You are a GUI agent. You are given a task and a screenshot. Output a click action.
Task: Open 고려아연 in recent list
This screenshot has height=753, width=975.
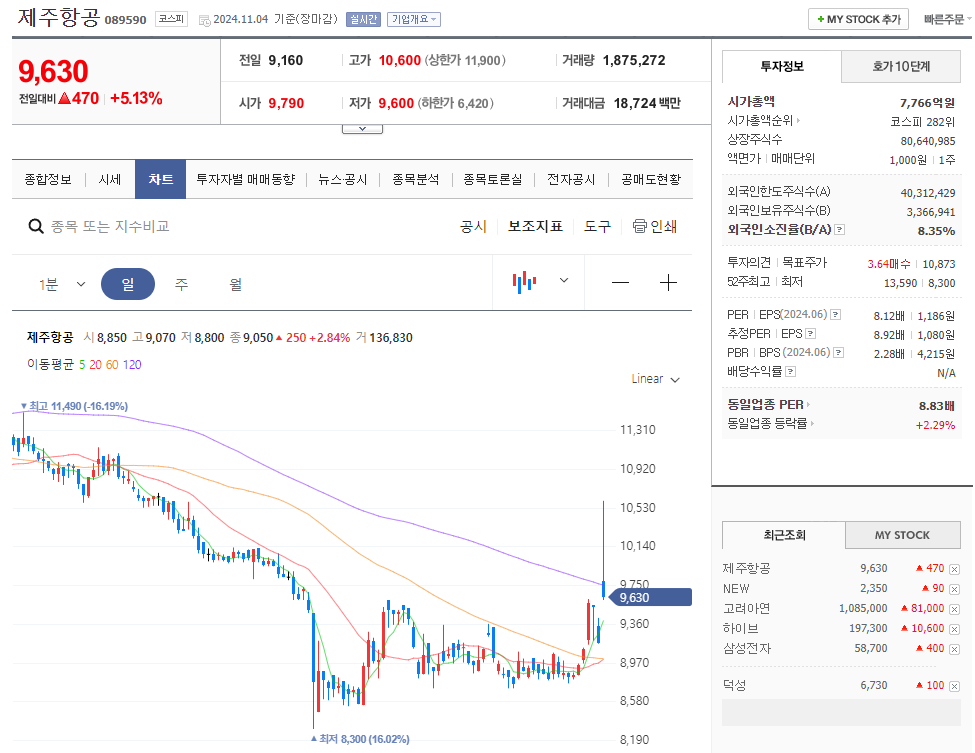tap(746, 609)
